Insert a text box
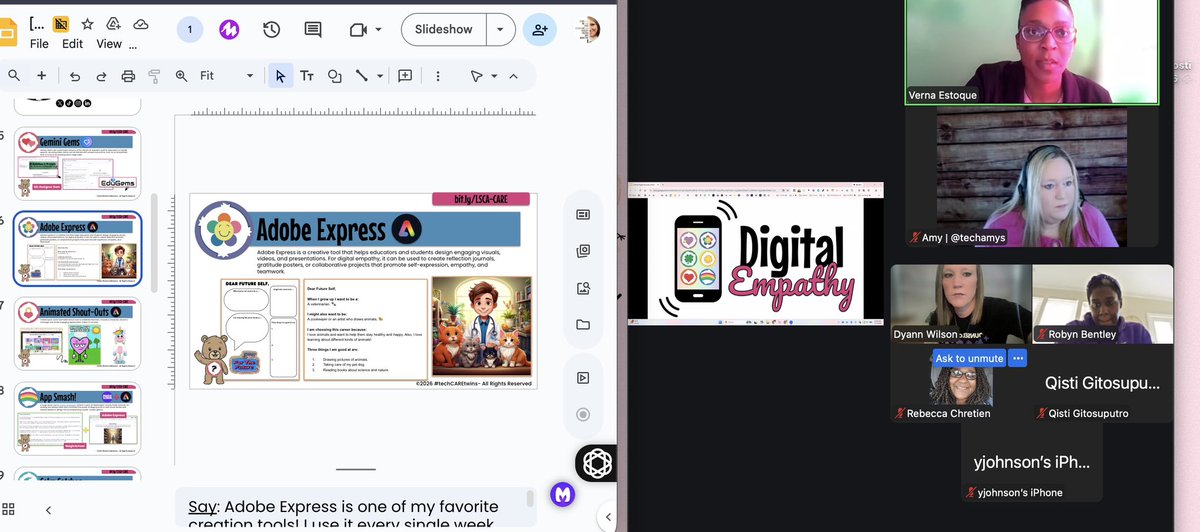 tap(307, 76)
